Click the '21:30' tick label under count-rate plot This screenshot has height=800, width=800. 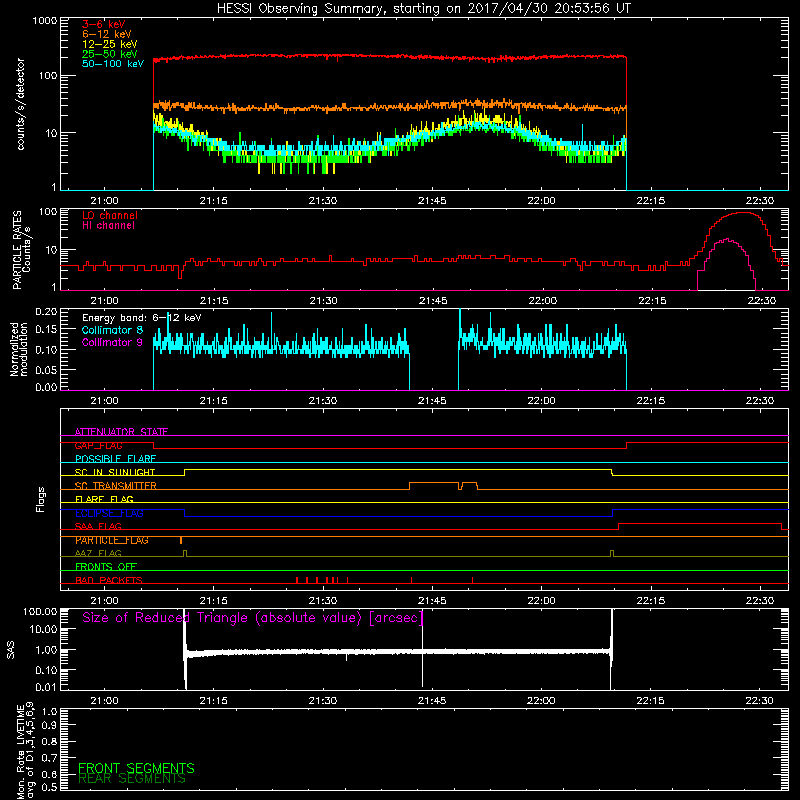tap(323, 201)
